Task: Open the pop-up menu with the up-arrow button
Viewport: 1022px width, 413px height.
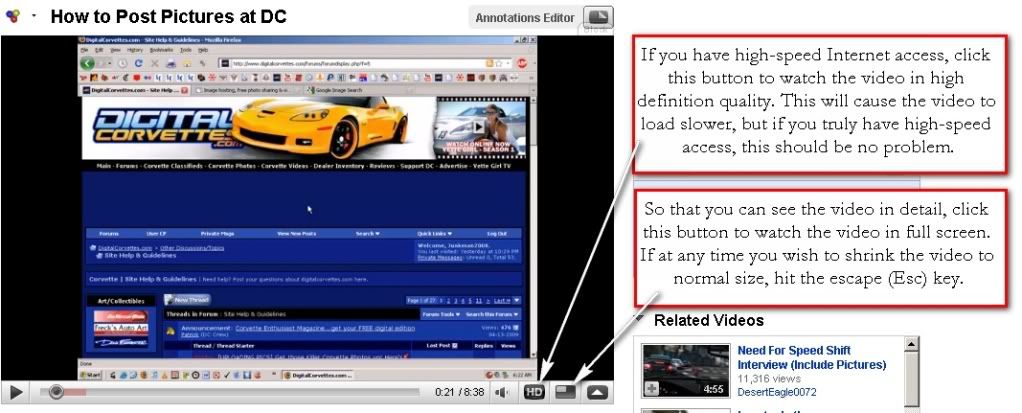Action: click(598, 392)
